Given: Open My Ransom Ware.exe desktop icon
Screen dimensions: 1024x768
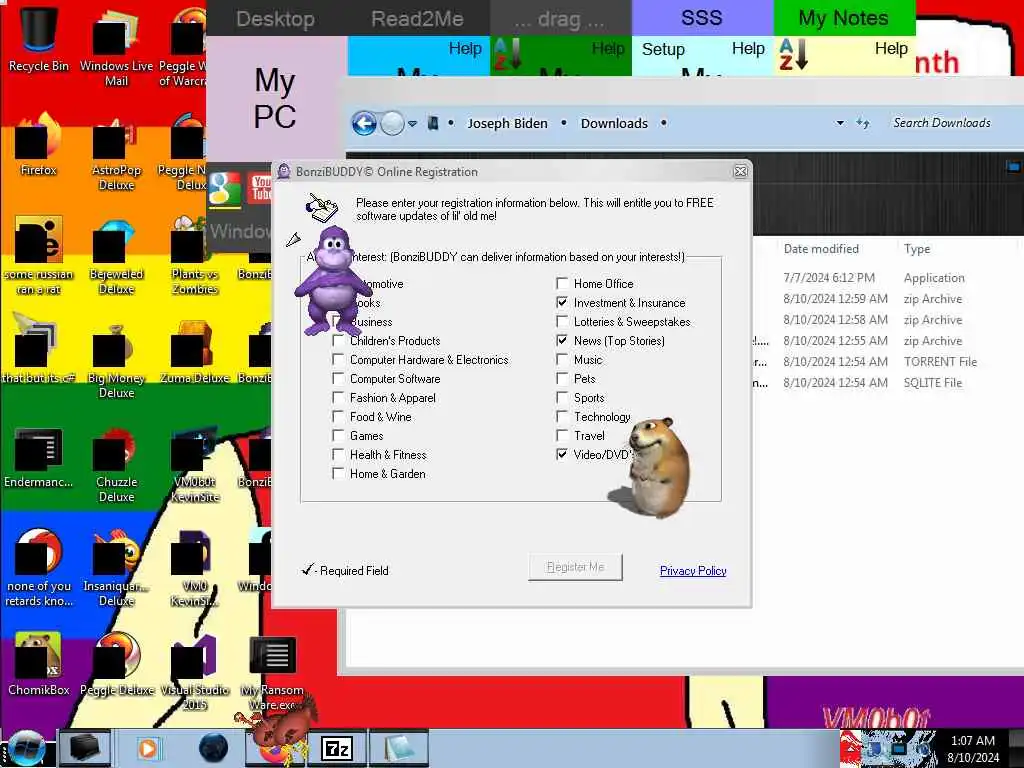Looking at the screenshot, I should click(x=273, y=671).
